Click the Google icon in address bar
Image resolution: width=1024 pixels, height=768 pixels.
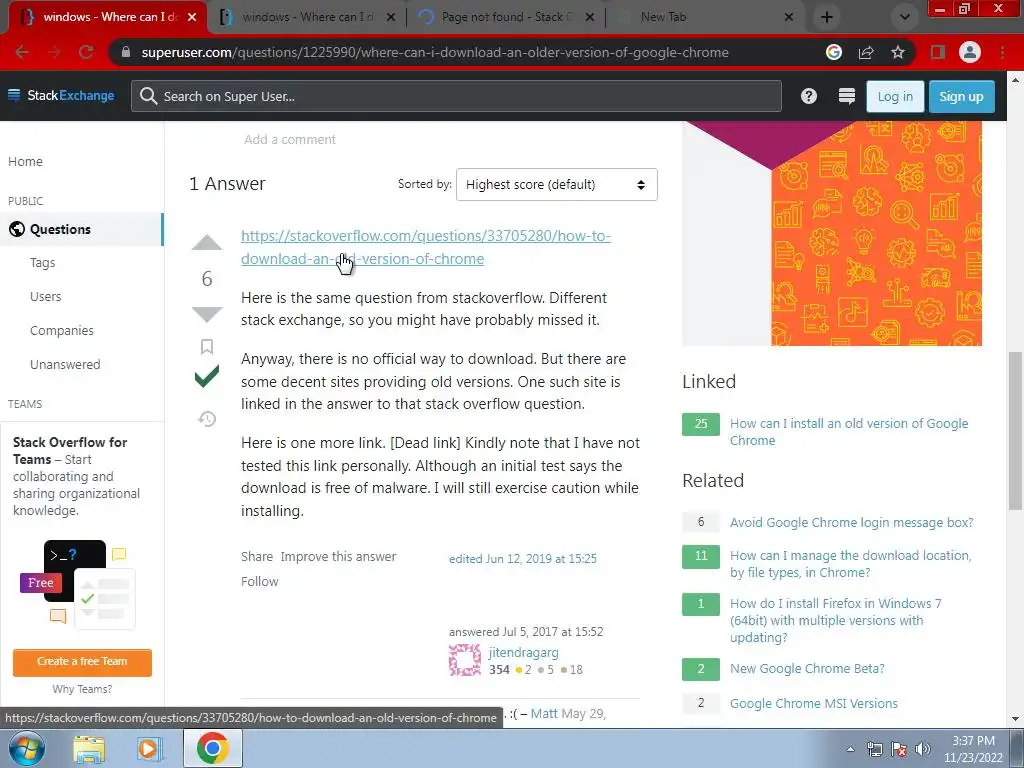point(833,52)
